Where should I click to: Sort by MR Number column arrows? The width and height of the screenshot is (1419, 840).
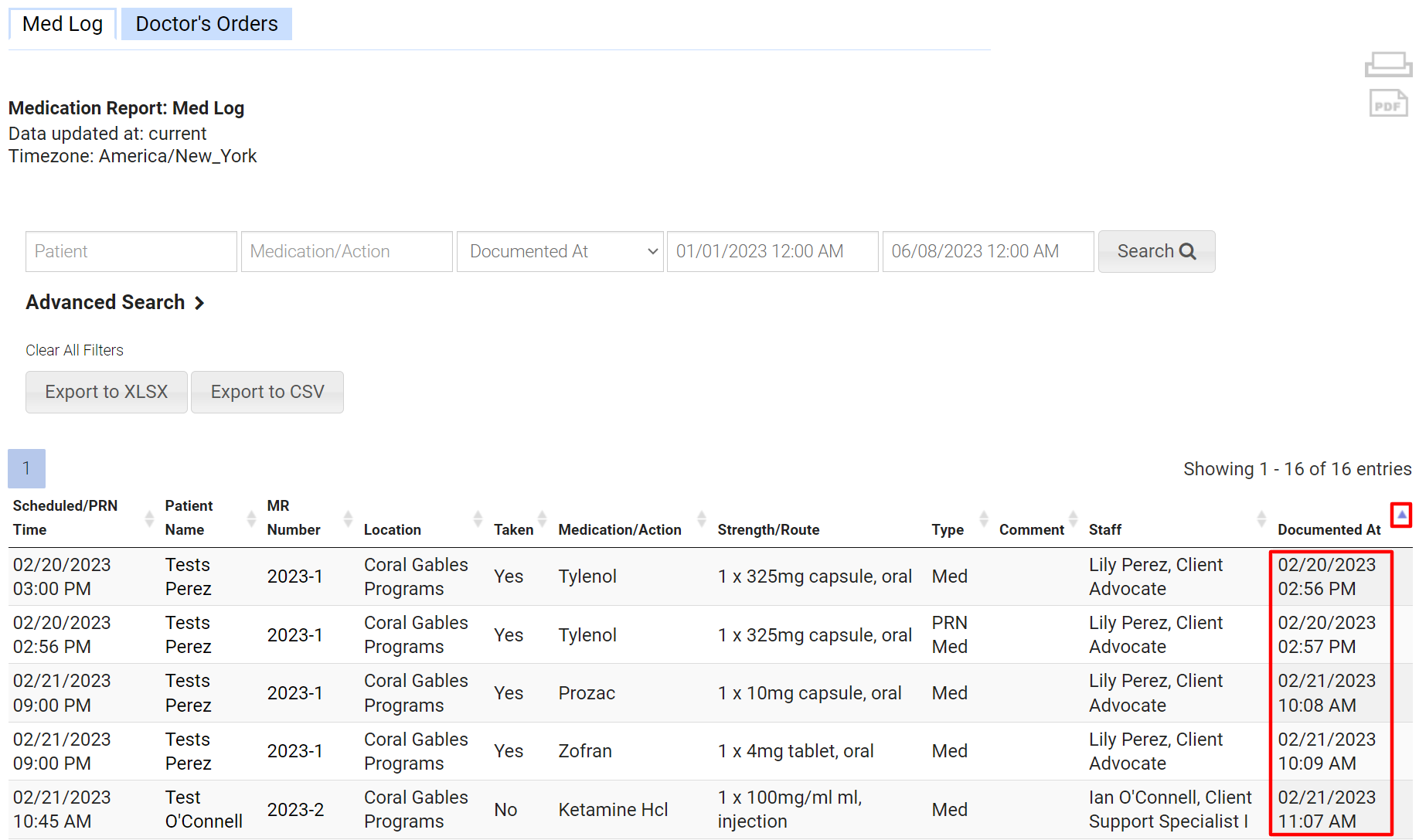(348, 519)
